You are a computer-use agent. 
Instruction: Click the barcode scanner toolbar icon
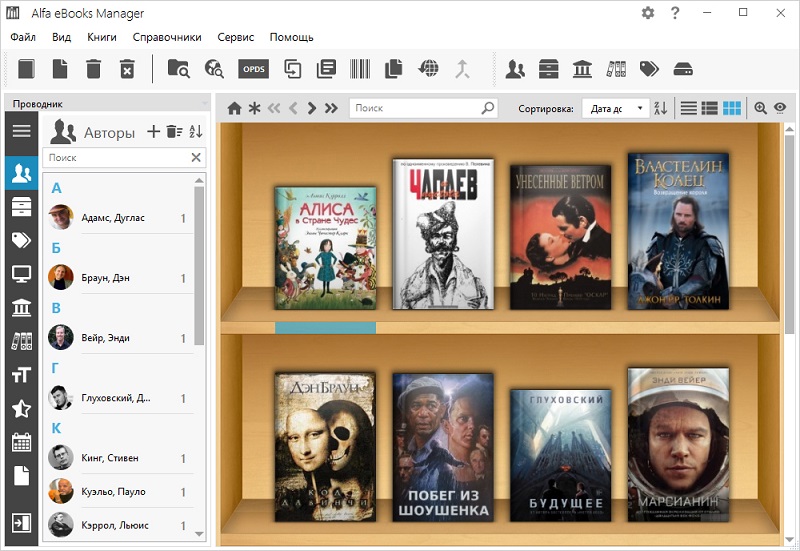(x=360, y=69)
